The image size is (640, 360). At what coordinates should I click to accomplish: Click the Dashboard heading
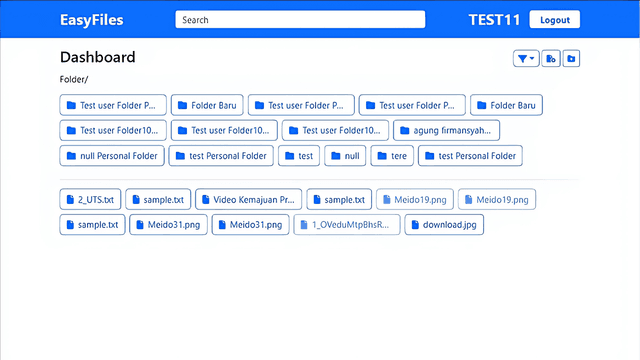98,57
